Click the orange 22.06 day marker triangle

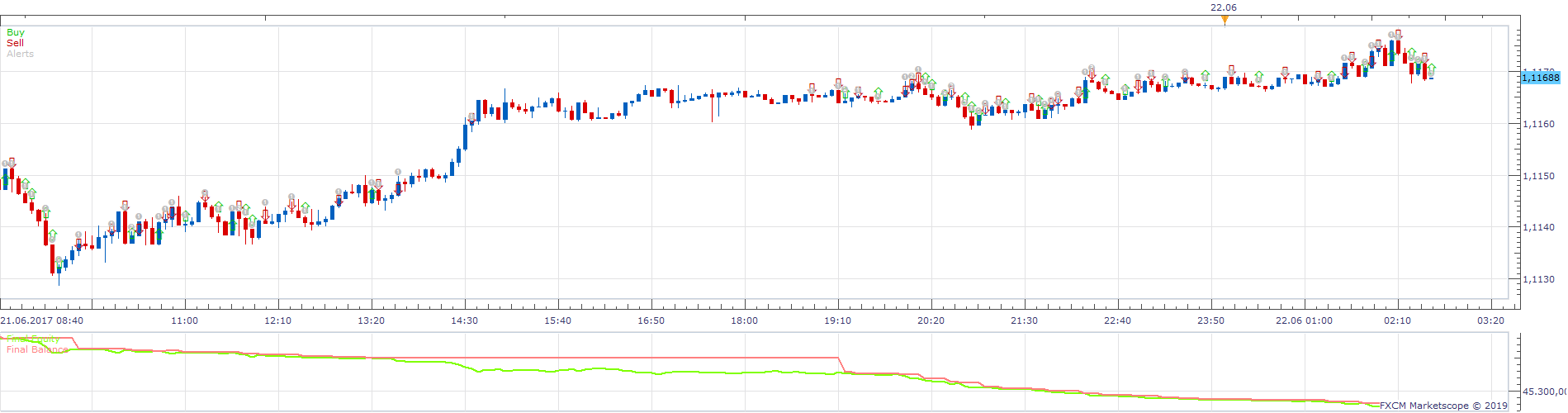pyautogui.click(x=1225, y=20)
